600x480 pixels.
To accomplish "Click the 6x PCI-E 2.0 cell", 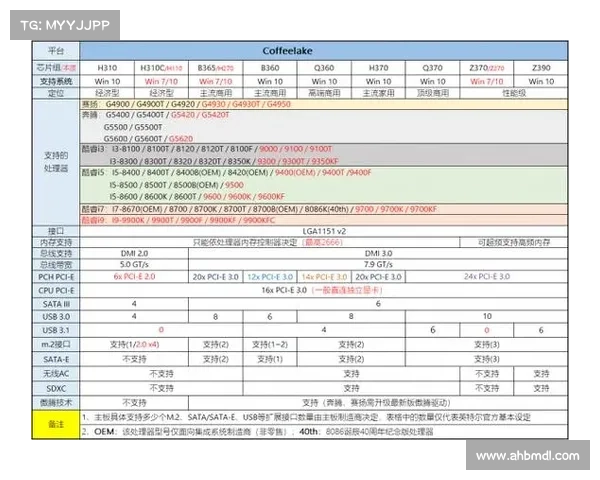I will click(134, 277).
